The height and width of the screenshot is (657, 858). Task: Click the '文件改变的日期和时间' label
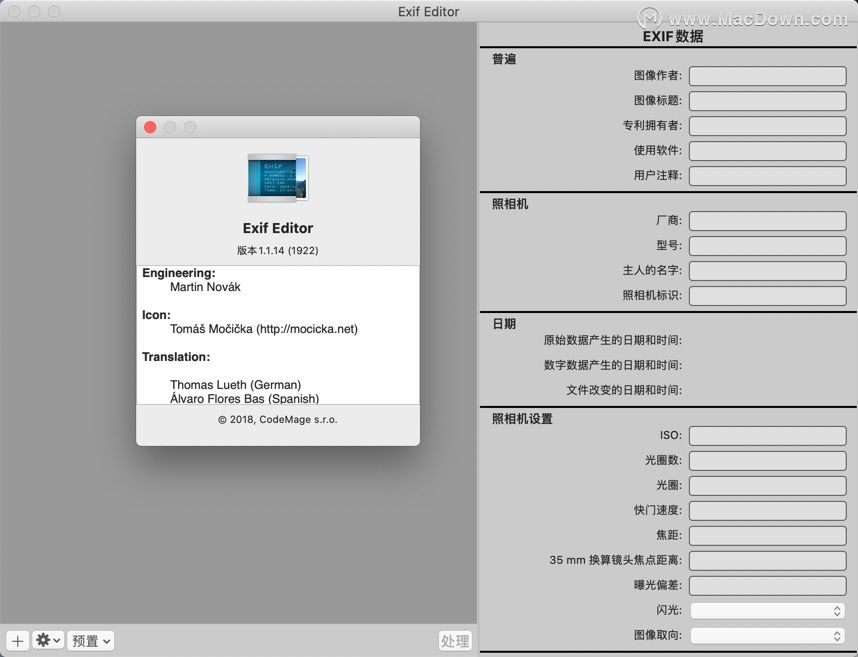coord(624,390)
